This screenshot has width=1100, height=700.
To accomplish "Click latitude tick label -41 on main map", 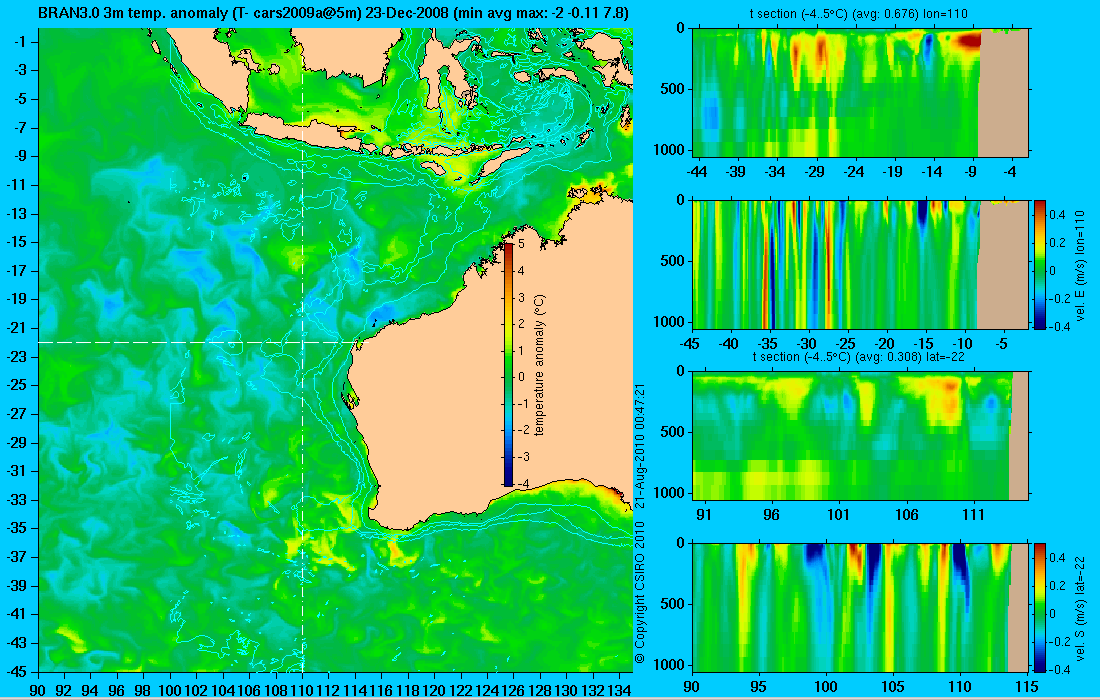I will click(16, 614).
